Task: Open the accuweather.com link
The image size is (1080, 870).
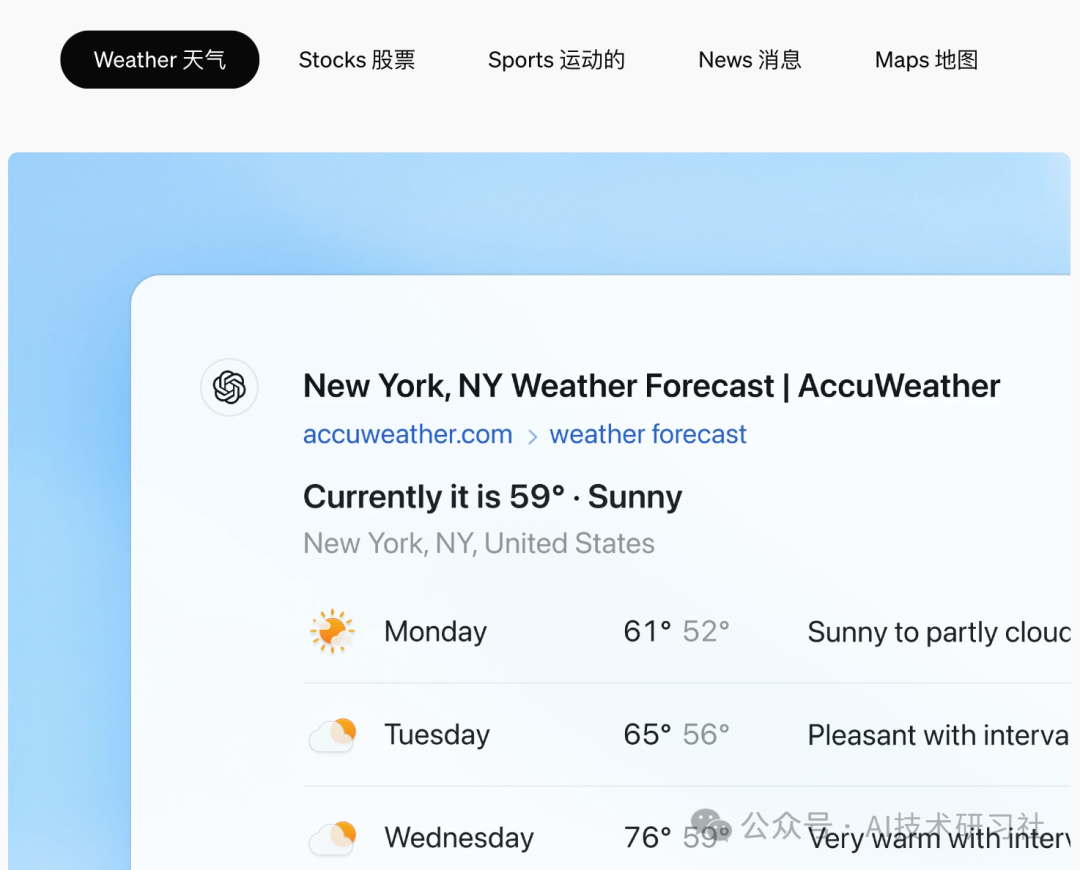Action: pyautogui.click(x=408, y=435)
